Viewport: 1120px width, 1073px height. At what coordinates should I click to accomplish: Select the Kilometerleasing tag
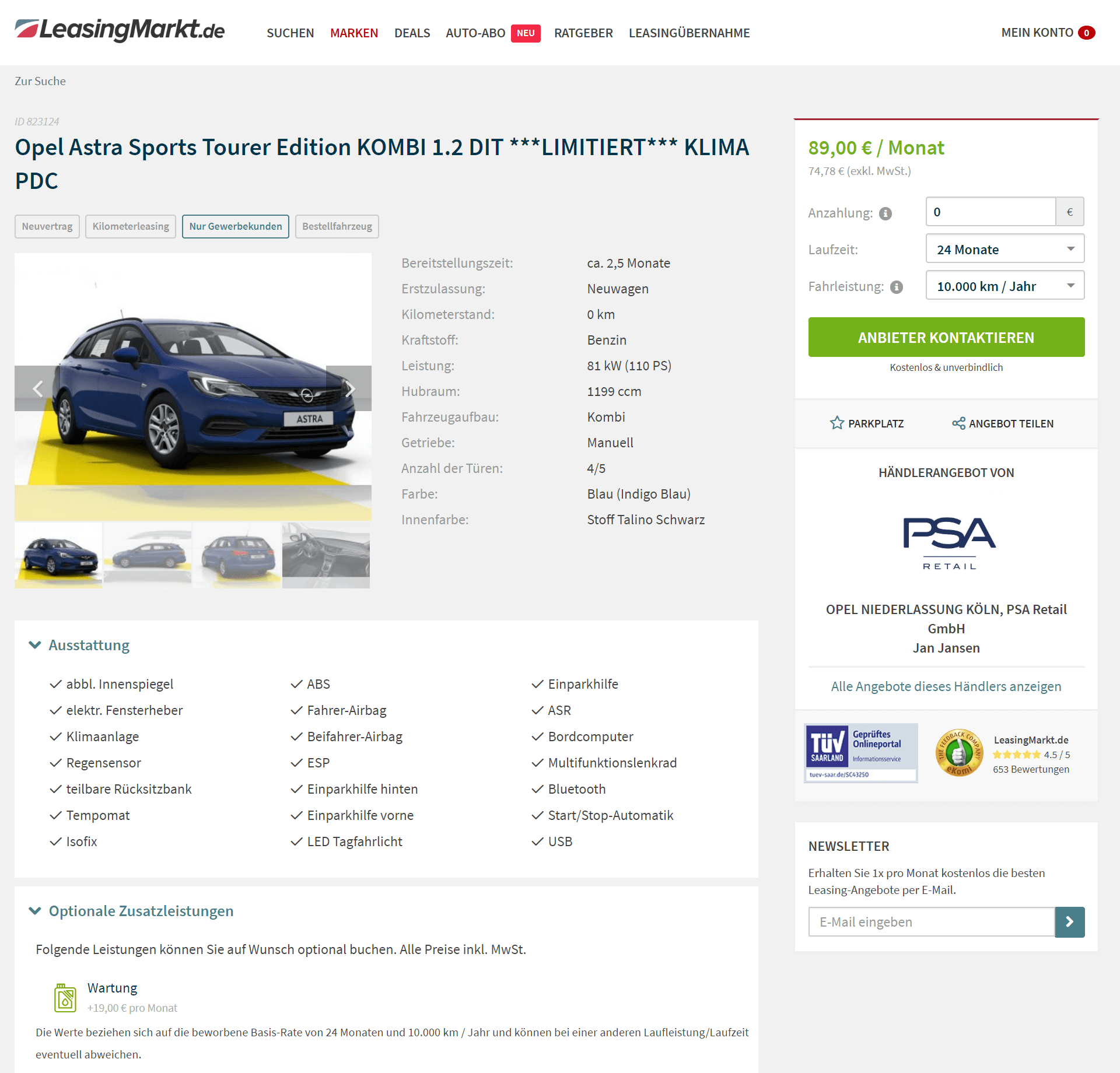pyautogui.click(x=131, y=226)
